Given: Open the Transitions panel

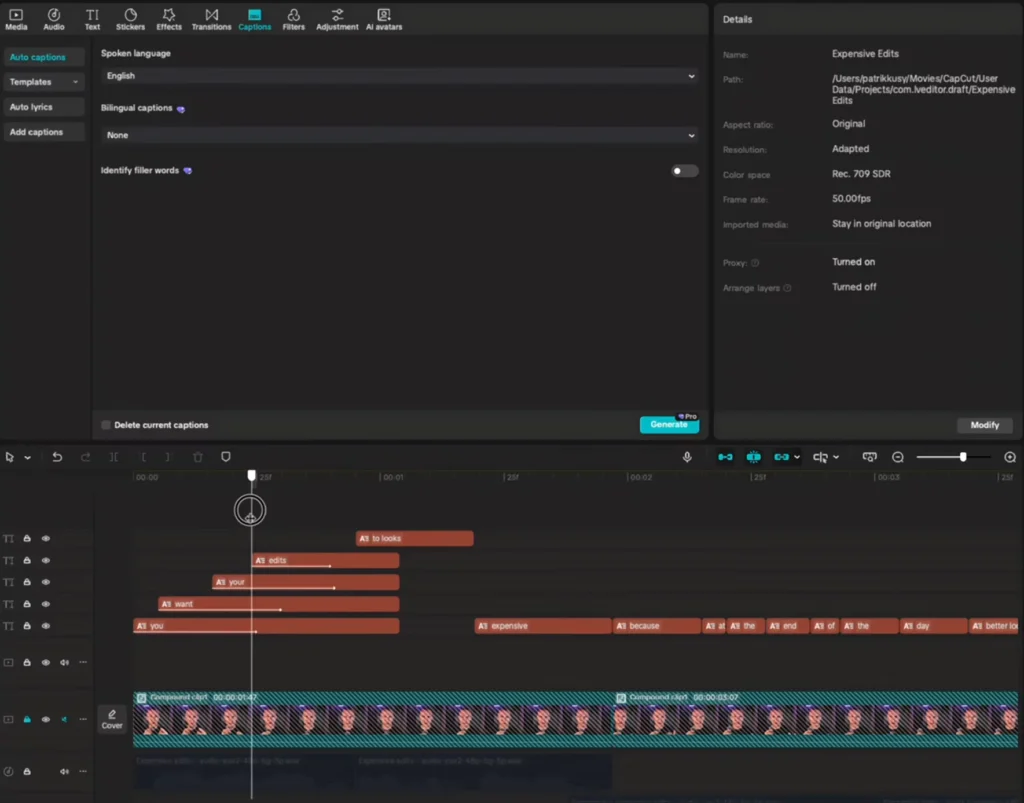Looking at the screenshot, I should click(x=211, y=19).
